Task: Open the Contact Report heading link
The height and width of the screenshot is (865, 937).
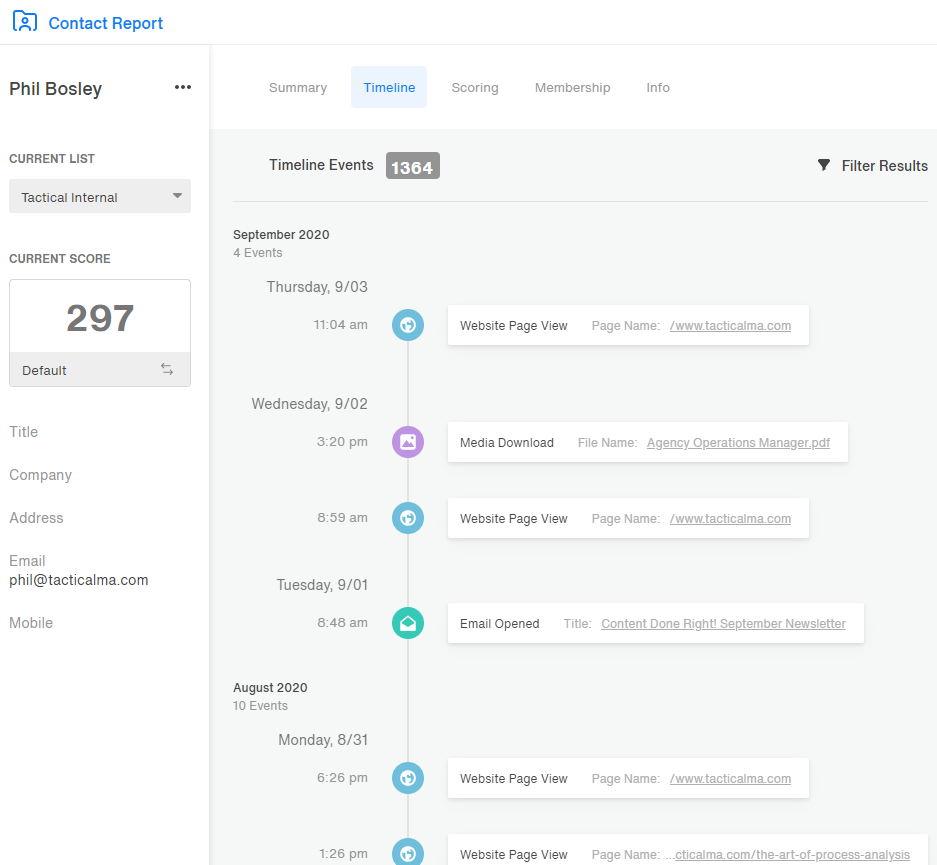Action: [105, 23]
